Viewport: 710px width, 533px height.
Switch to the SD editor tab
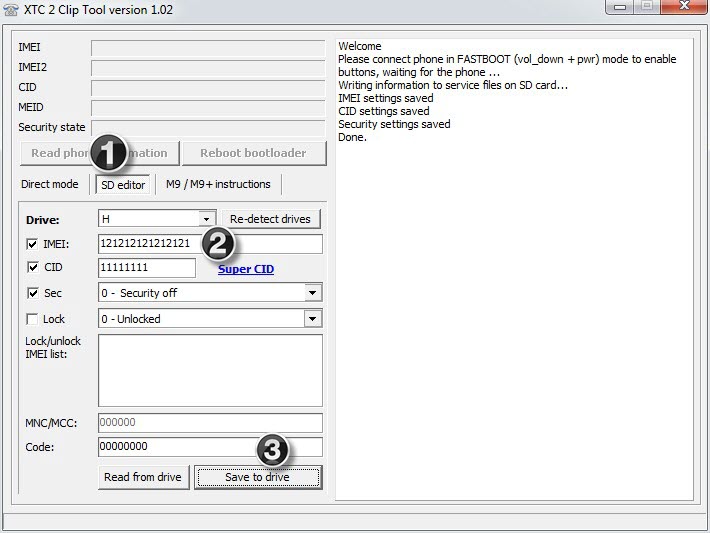[123, 185]
